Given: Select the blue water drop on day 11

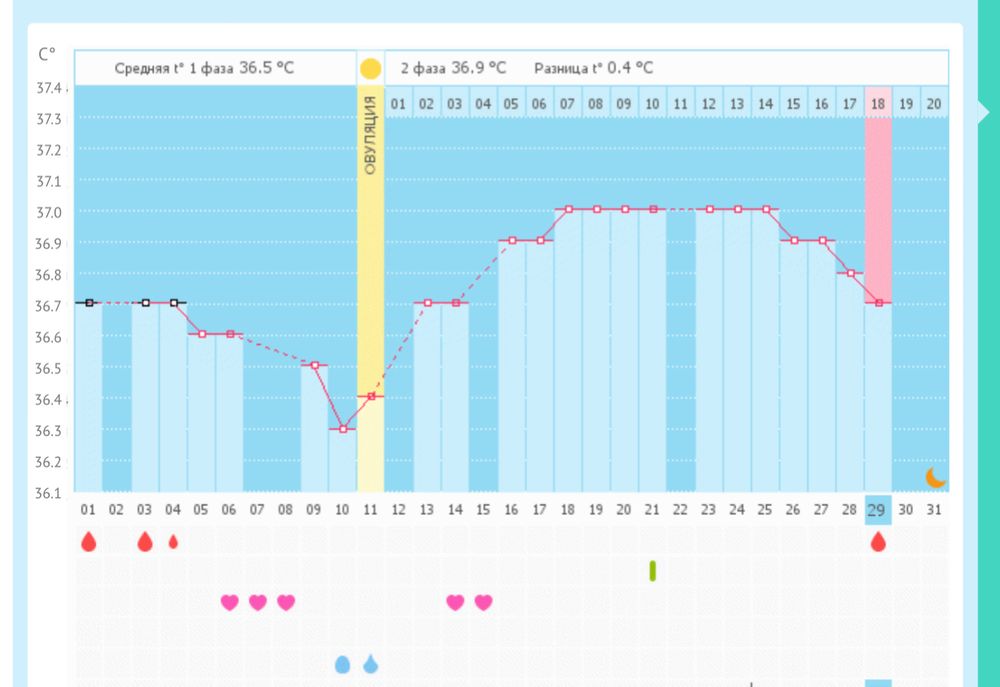Looking at the screenshot, I should point(370,664).
